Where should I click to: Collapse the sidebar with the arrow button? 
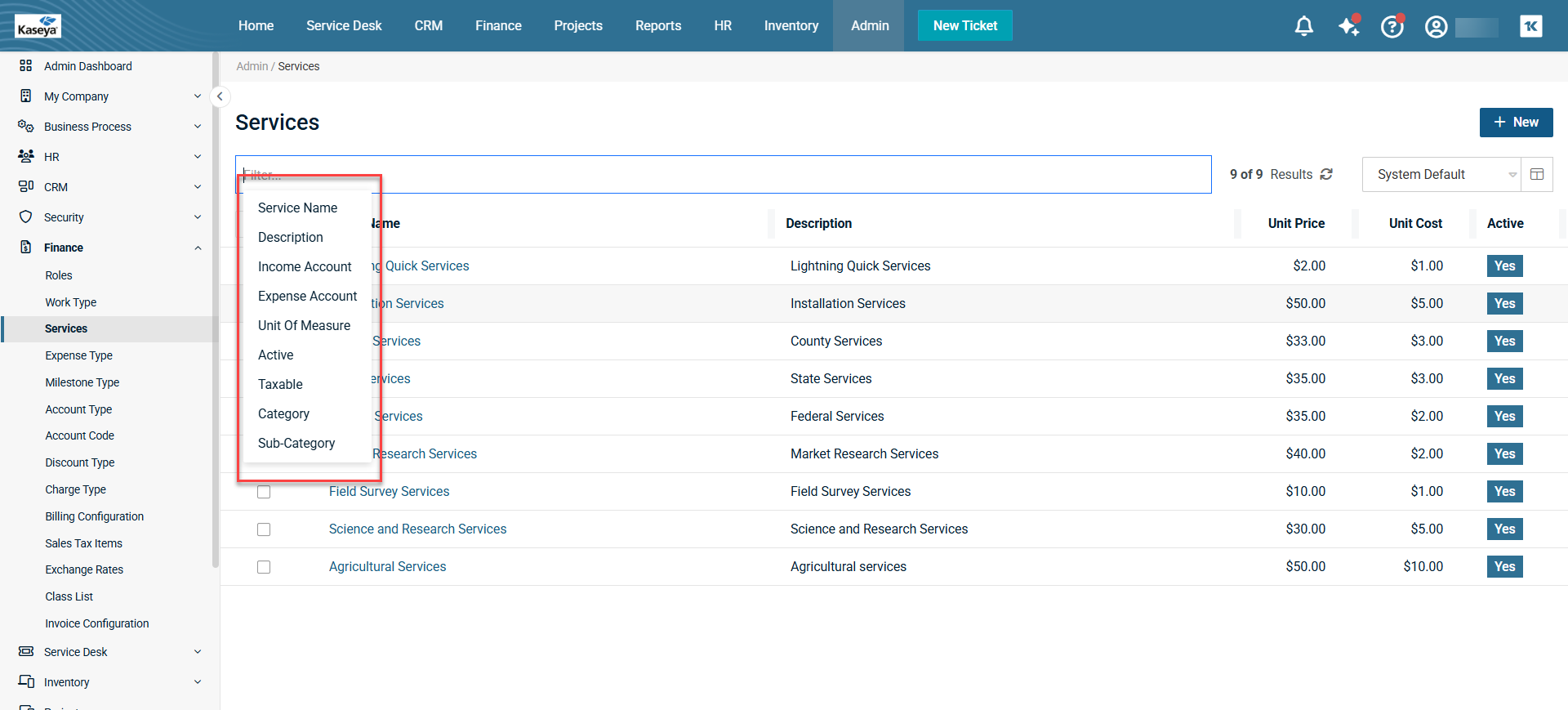click(220, 96)
